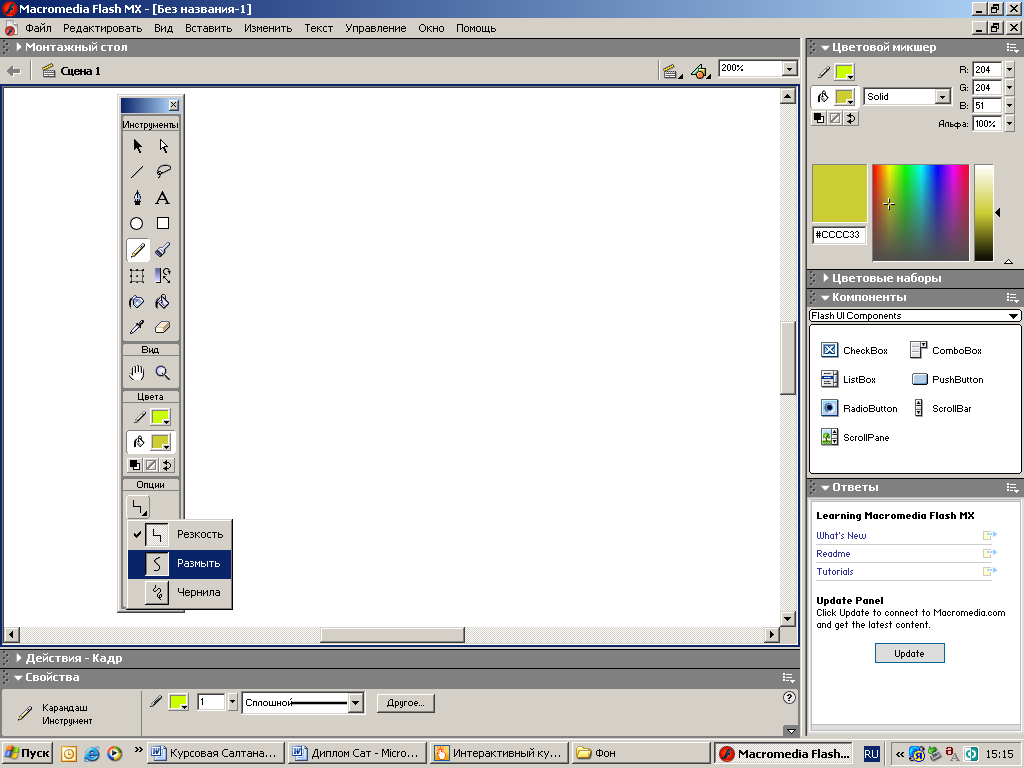Open the Вставить menu
This screenshot has width=1024, height=768.
208,28
